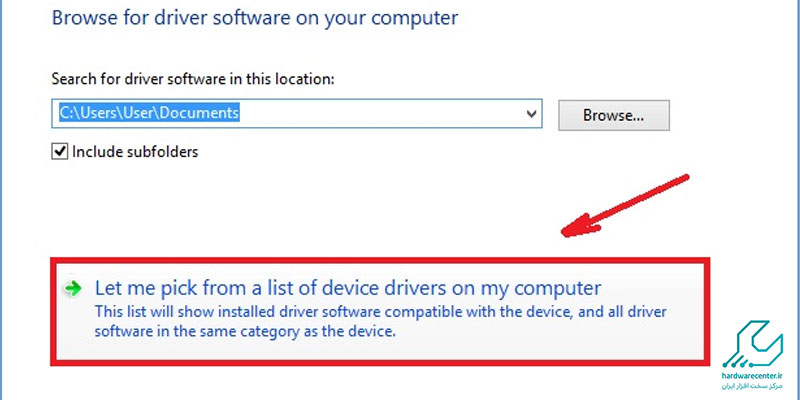Click the highlighted C:\Users\User\Documents path text
This screenshot has width=800, height=400.
149,113
